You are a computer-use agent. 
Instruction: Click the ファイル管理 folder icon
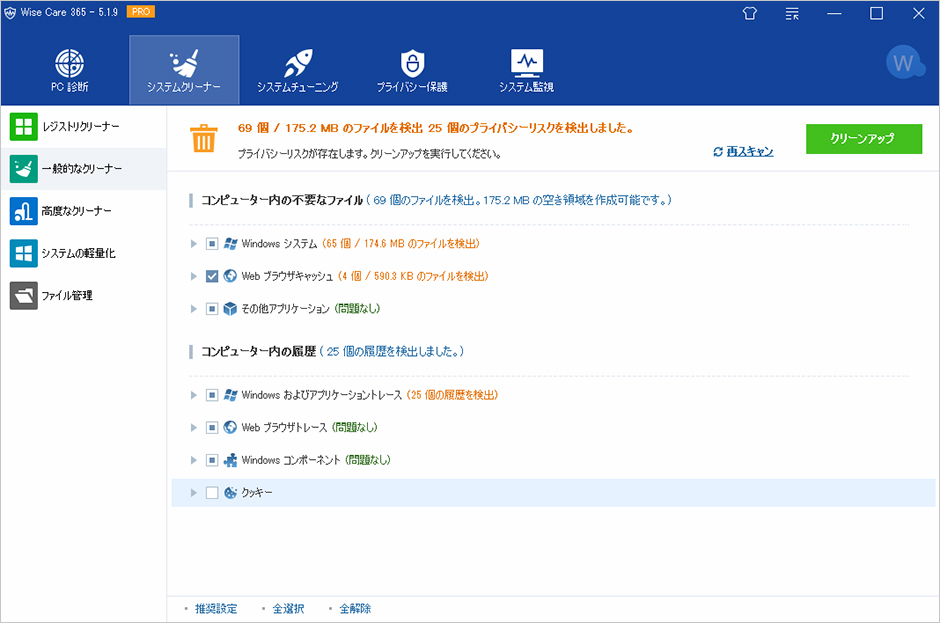pyautogui.click(x=23, y=296)
